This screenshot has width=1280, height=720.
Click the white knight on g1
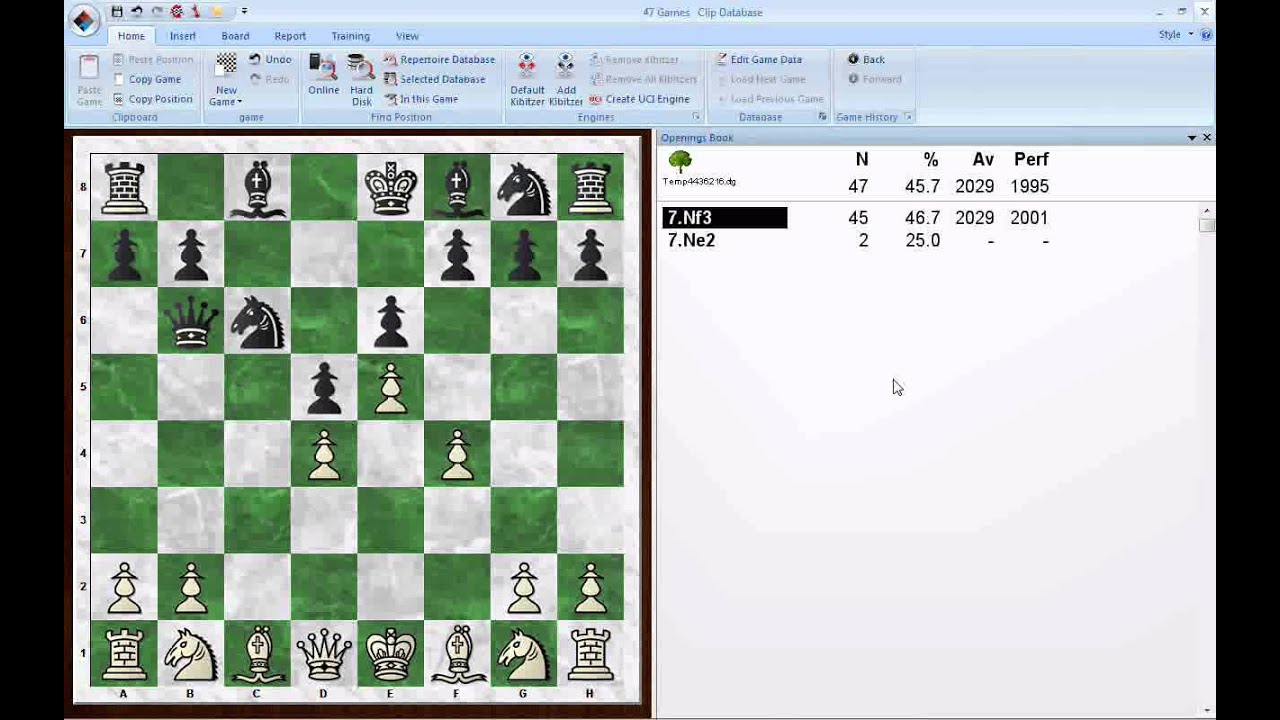coord(524,655)
